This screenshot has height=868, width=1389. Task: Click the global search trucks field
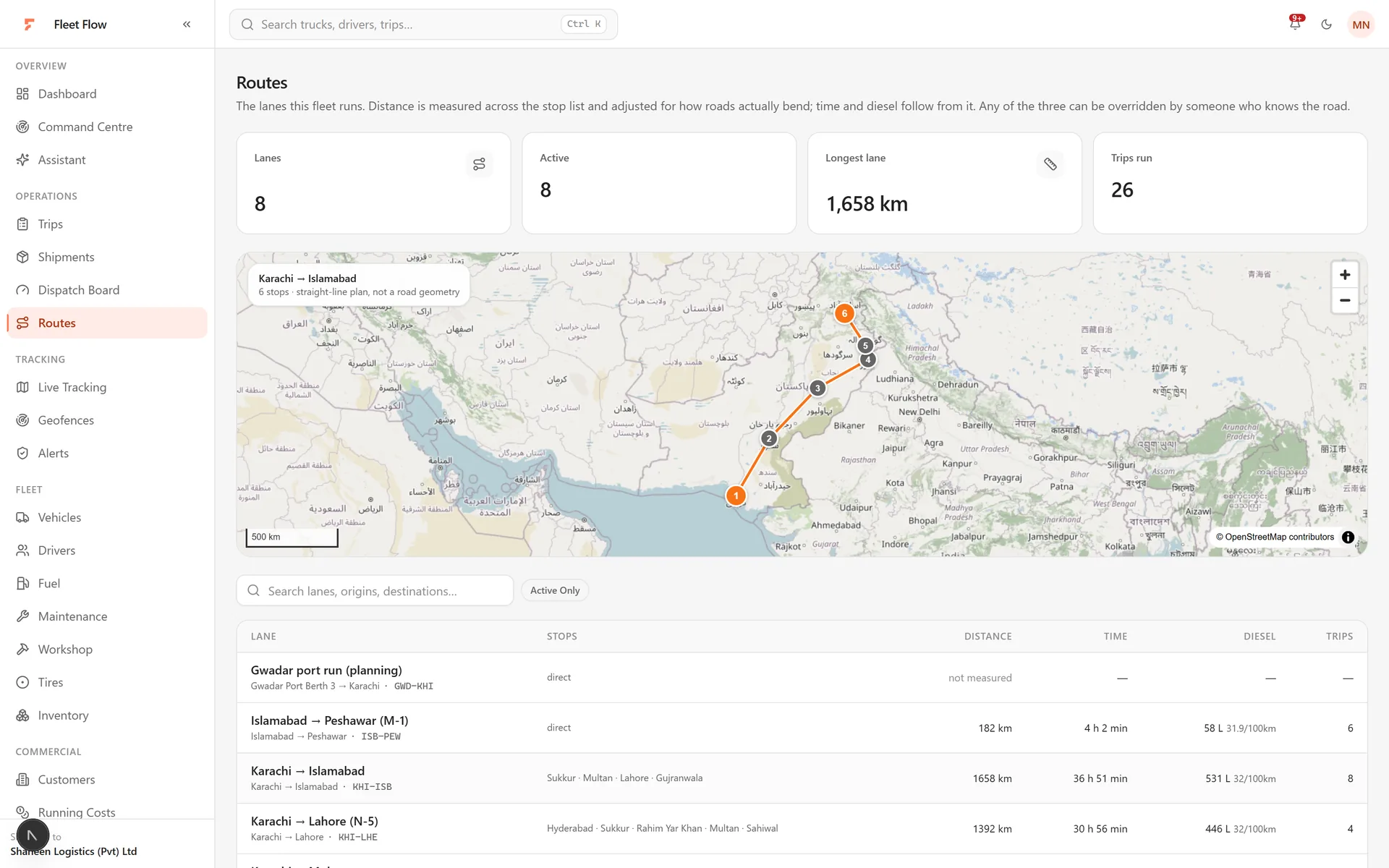coord(423,24)
